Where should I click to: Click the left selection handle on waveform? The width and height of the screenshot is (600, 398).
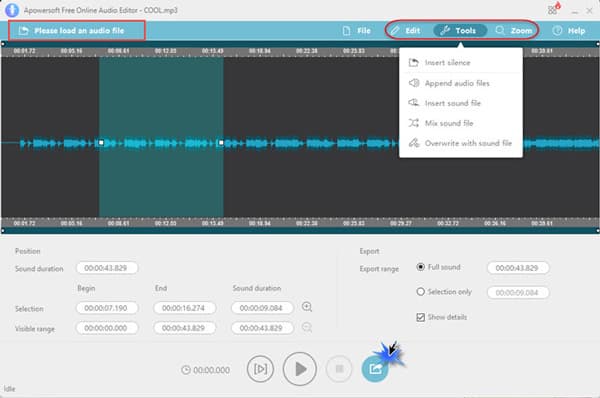(x=101, y=143)
